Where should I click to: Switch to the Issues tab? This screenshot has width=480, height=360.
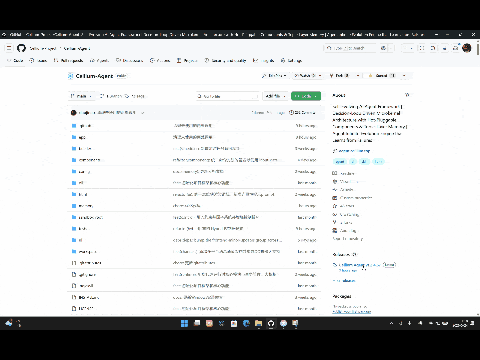(x=38, y=61)
